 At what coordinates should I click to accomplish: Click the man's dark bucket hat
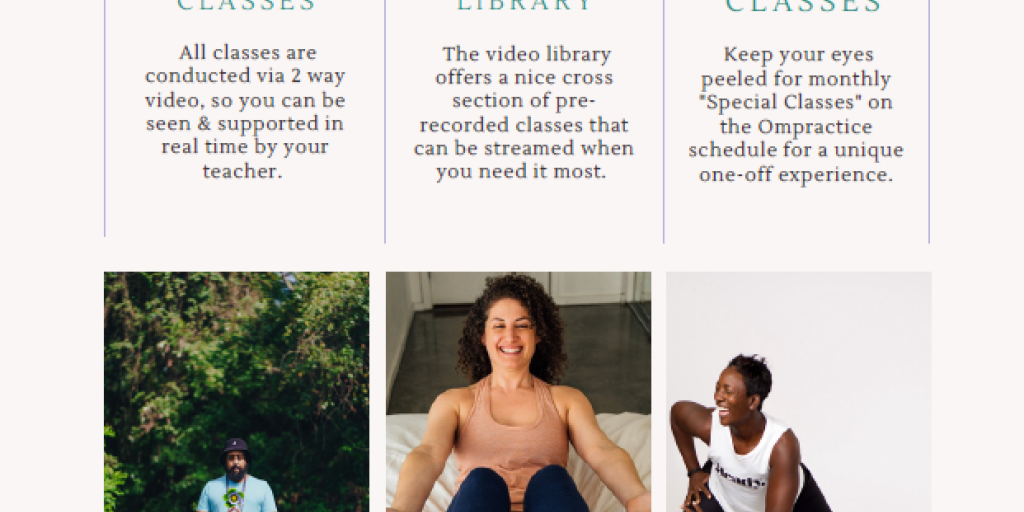coord(236,446)
